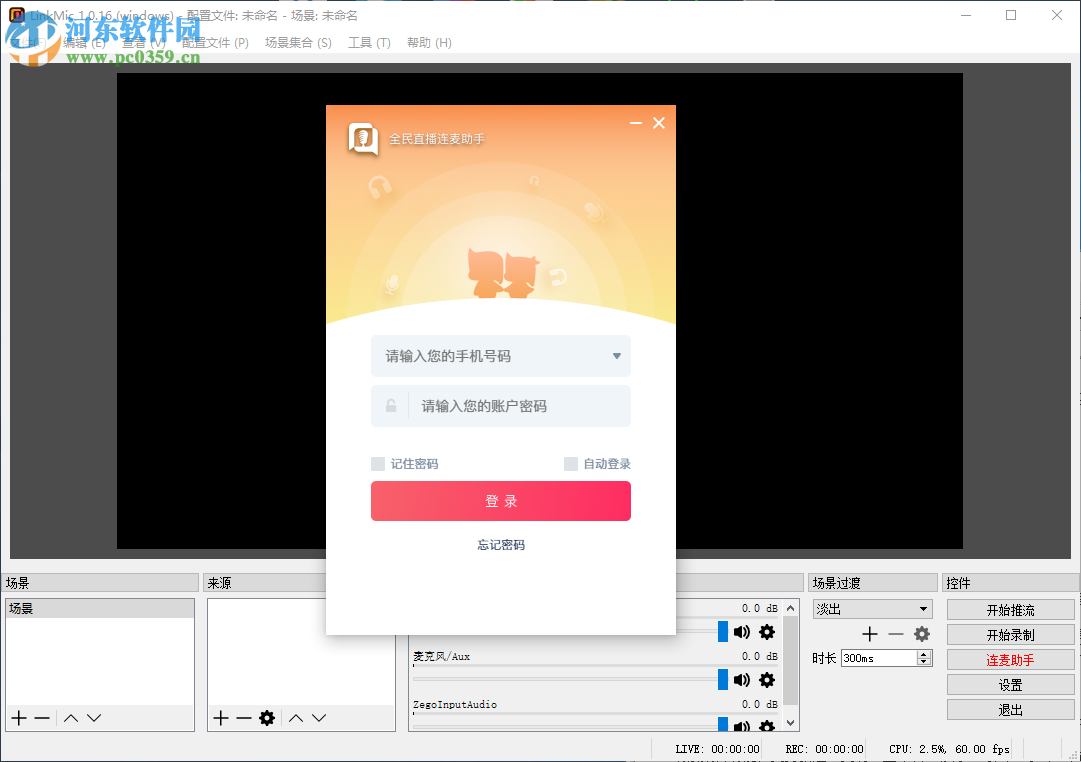Increase 时长 with the stepper arrow
Image resolution: width=1081 pixels, height=762 pixels.
point(922,653)
